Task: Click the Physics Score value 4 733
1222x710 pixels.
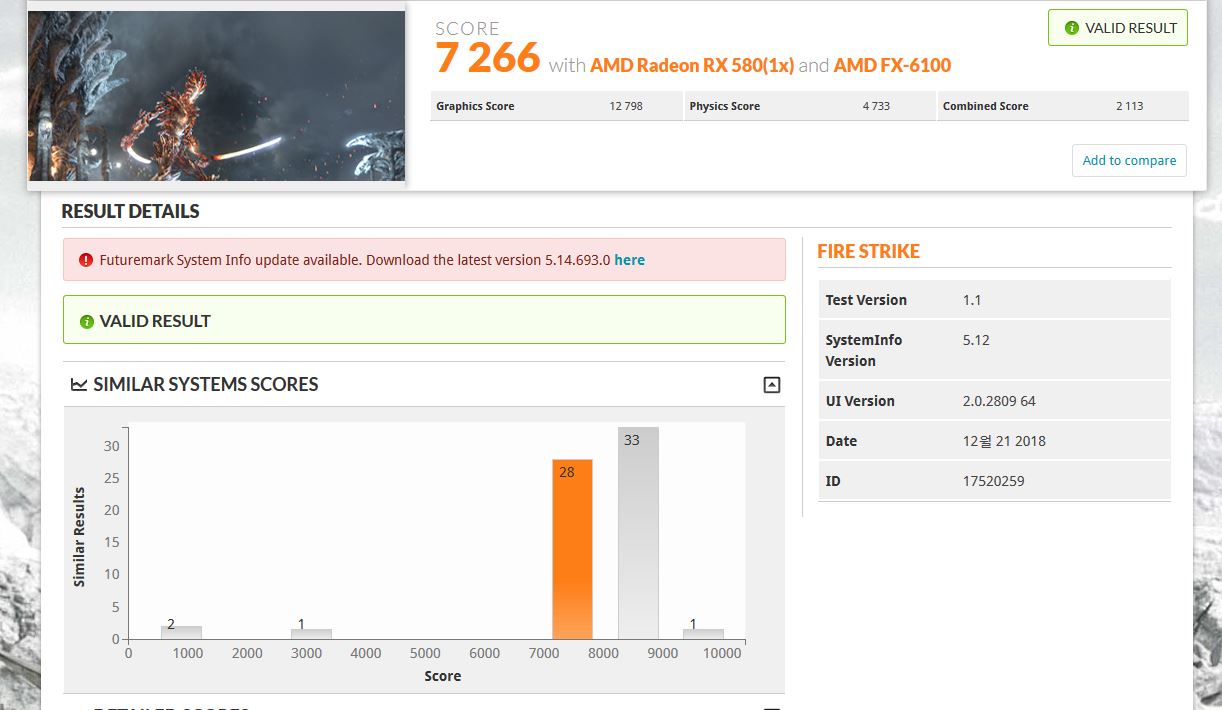Action: (876, 106)
